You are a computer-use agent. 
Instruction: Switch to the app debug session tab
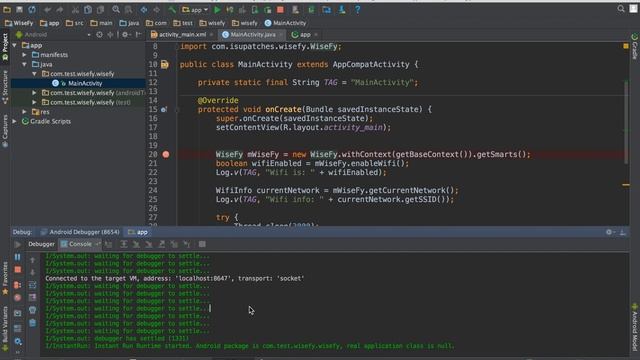click(x=138, y=232)
